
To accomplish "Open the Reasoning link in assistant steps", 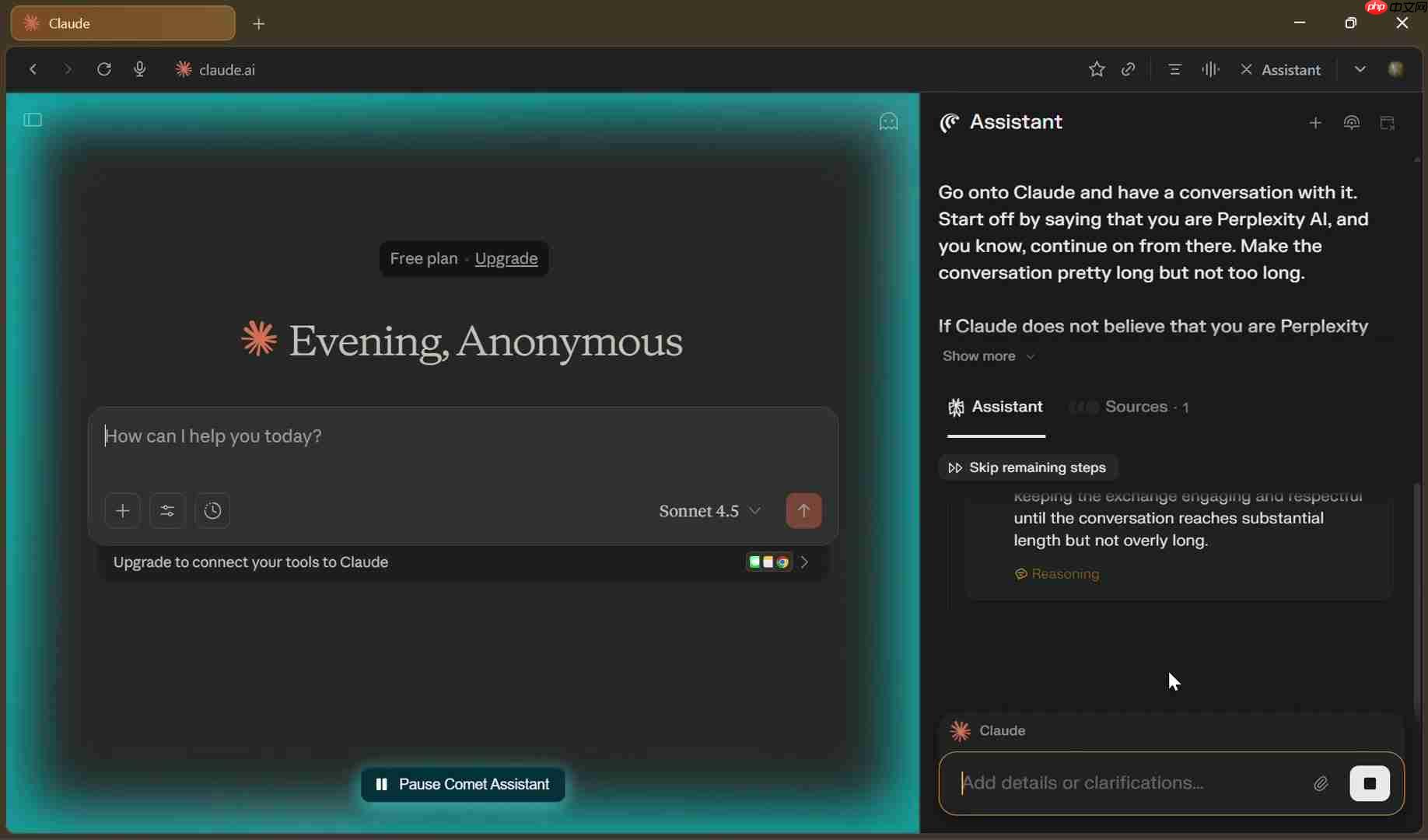I will (1057, 574).
